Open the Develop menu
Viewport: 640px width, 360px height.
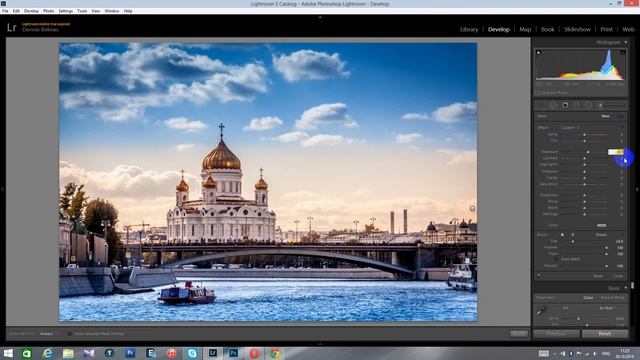point(31,11)
